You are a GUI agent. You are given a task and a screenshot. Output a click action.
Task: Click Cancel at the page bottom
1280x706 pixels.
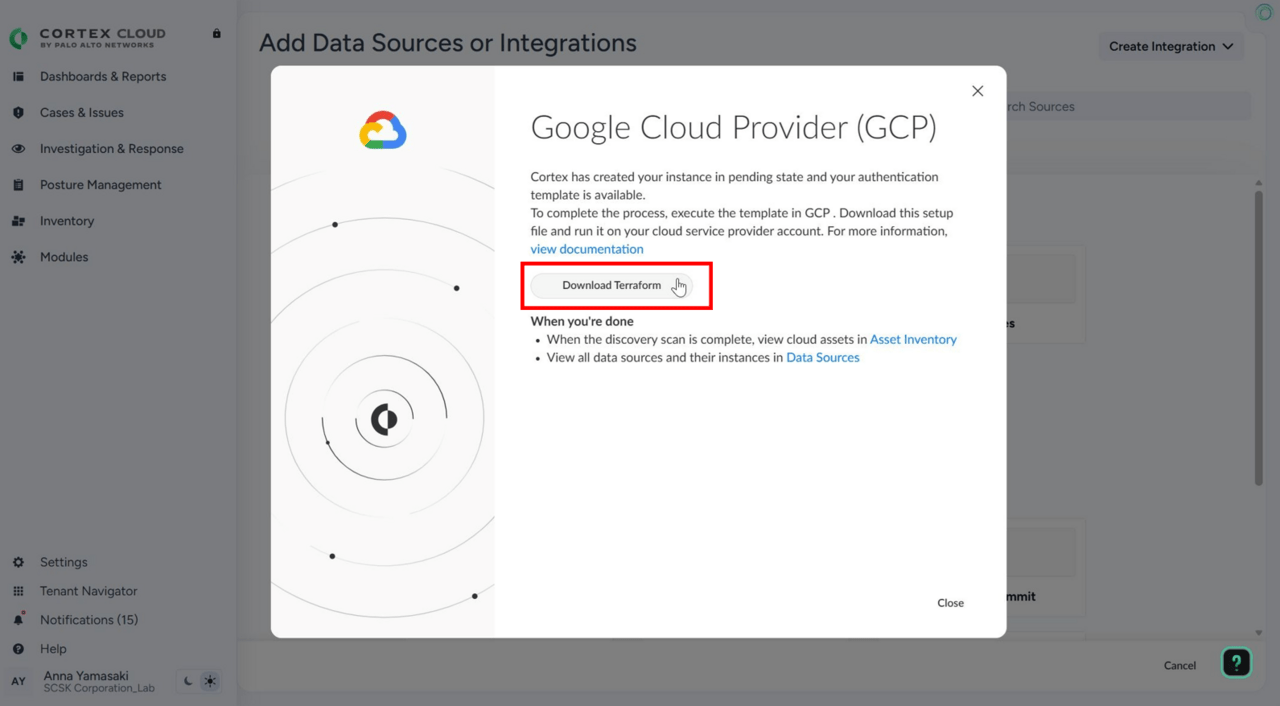(x=1180, y=665)
